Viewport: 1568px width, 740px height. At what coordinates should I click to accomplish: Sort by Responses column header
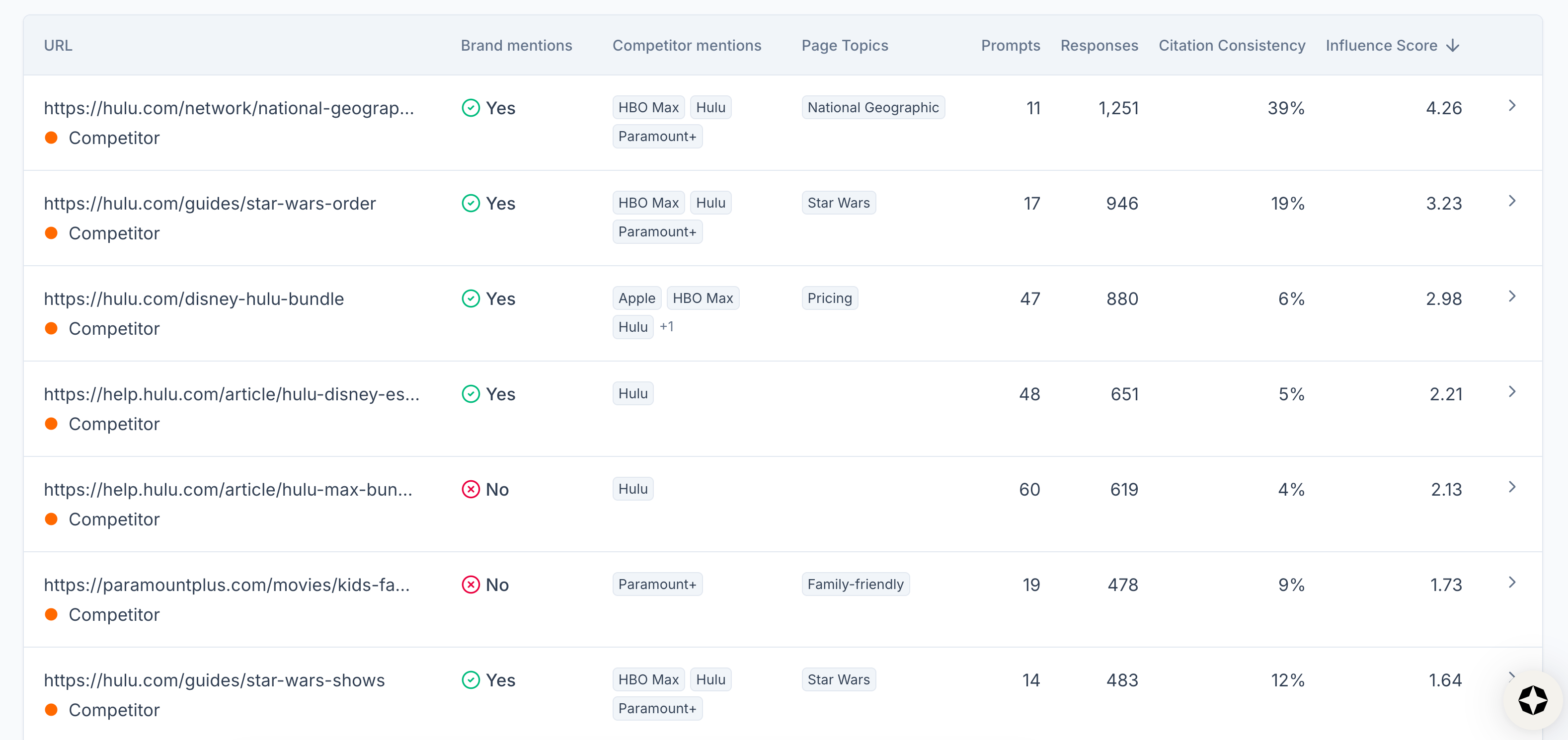tap(1098, 46)
